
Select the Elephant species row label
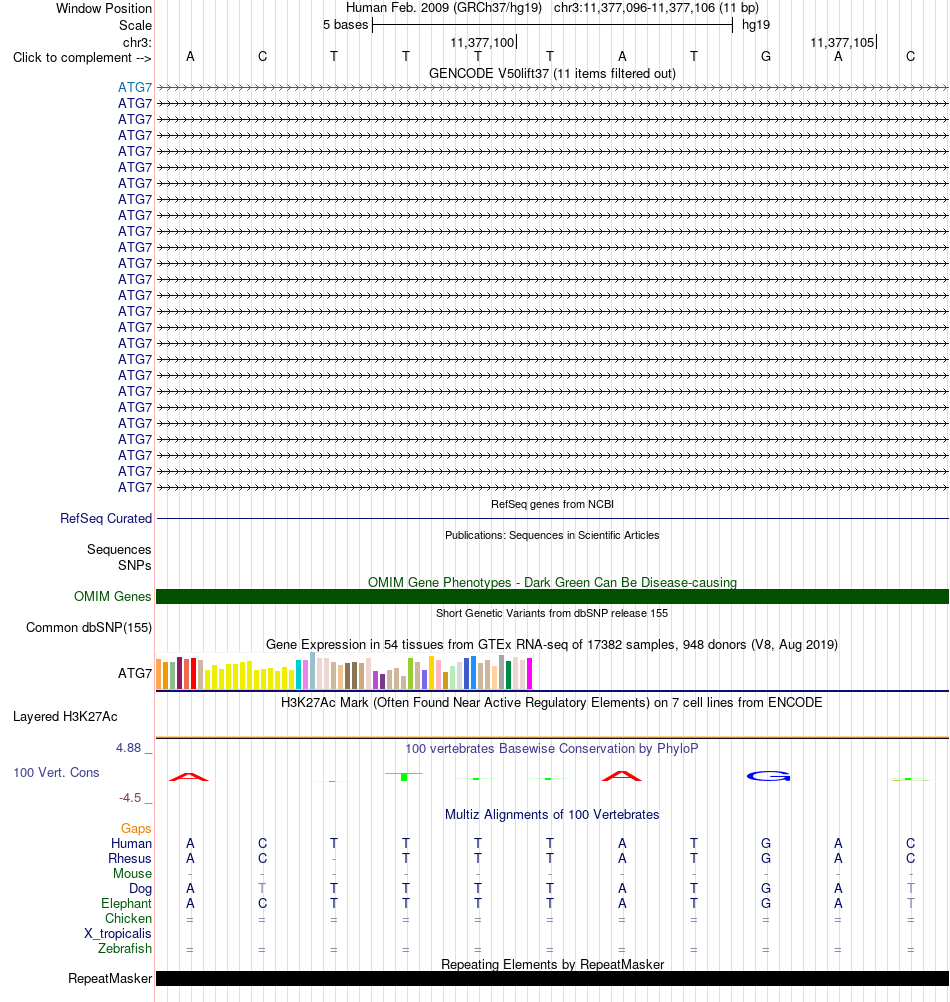[x=126, y=904]
